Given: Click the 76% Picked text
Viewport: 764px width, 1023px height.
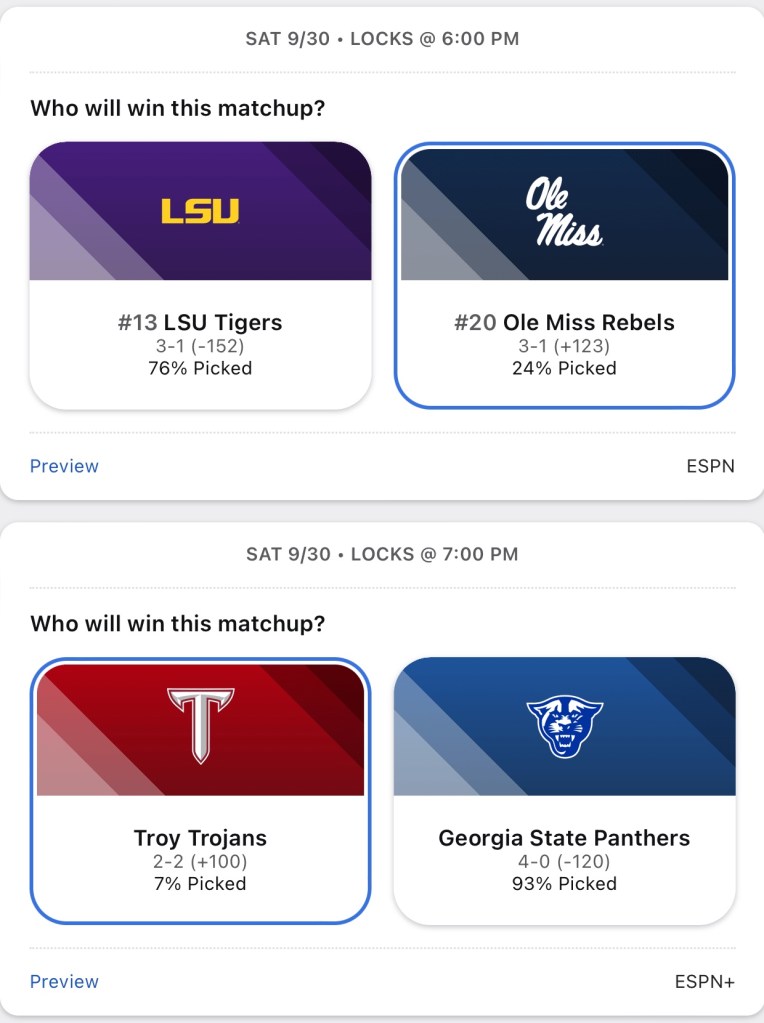Looking at the screenshot, I should (x=200, y=368).
